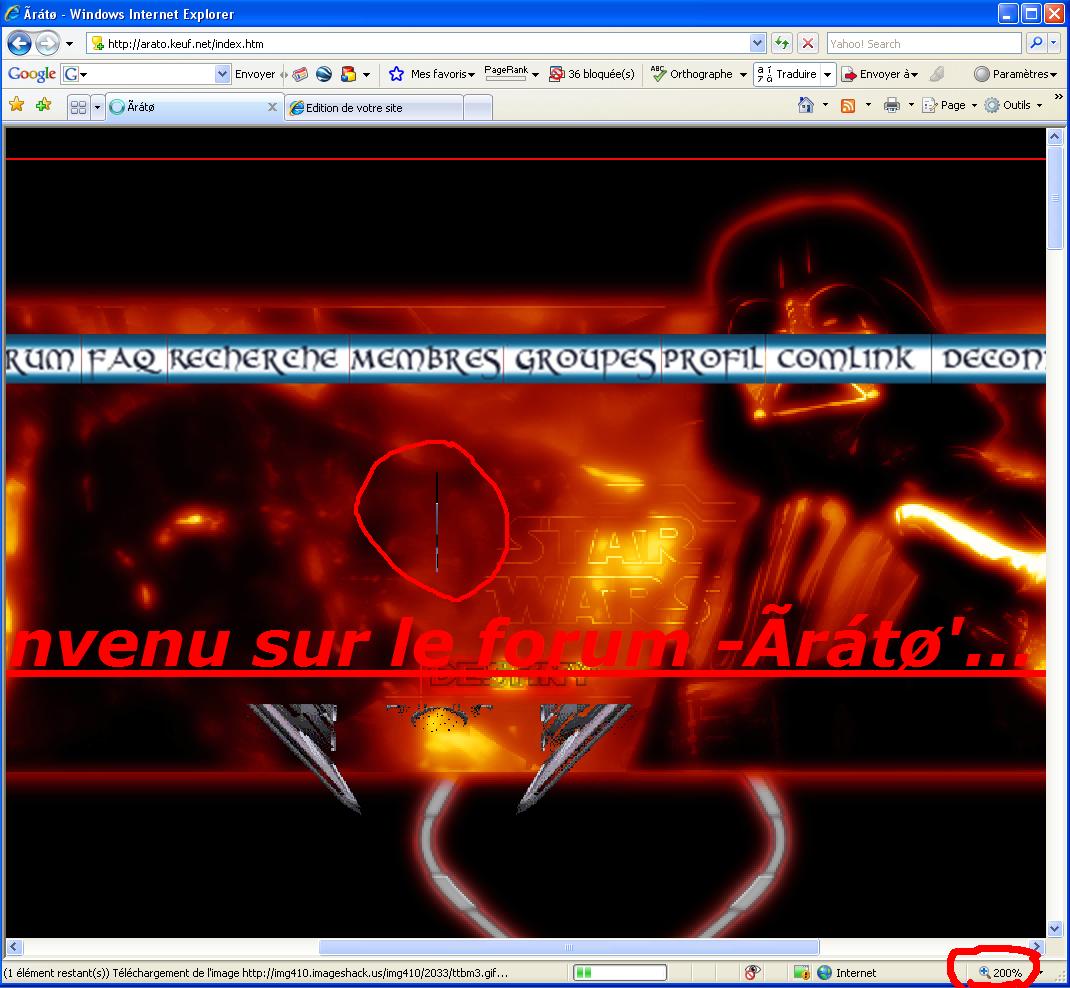Go back to the previous page
1070x988 pixels.
[19, 44]
